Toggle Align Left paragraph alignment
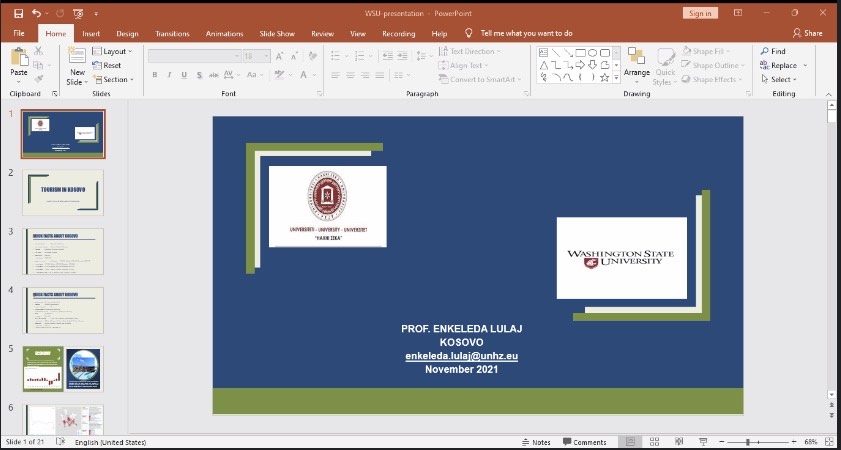 [336, 75]
